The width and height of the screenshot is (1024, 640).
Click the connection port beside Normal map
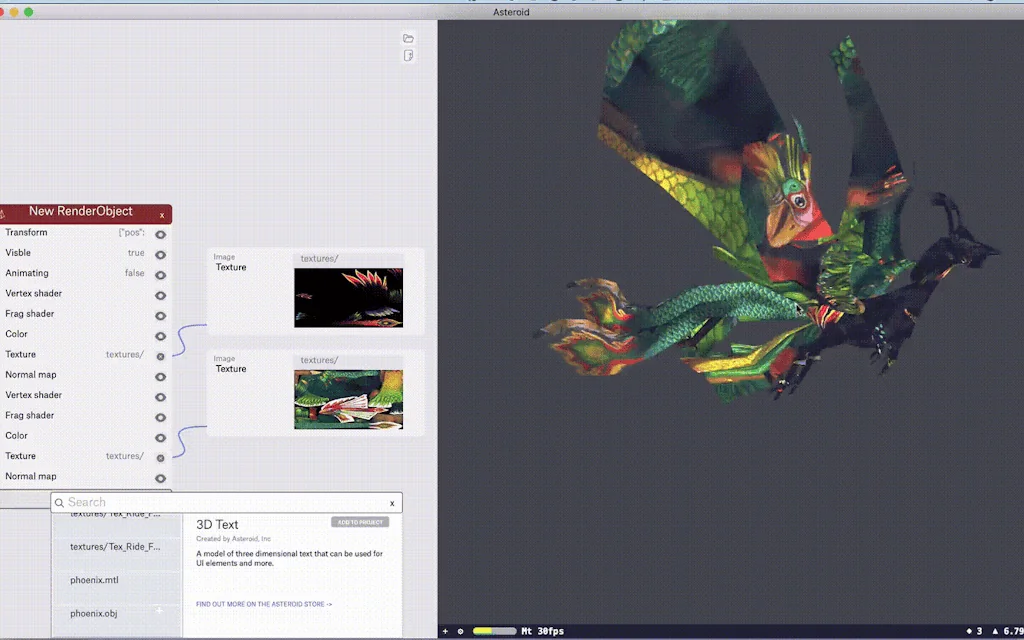pyautogui.click(x=160, y=377)
